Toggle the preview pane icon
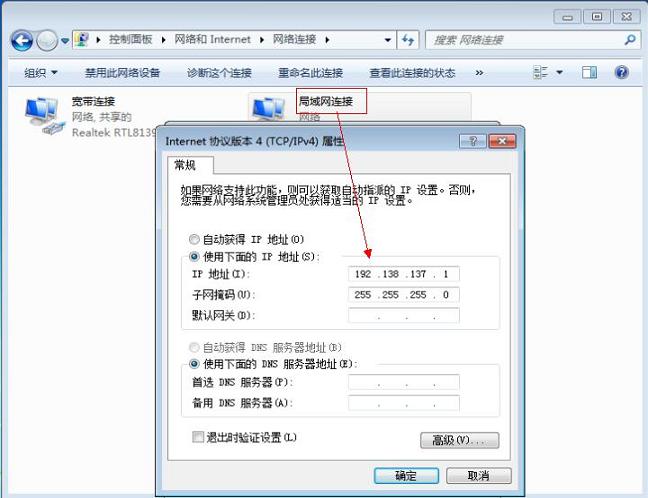Viewport: 648px width, 498px height. (x=590, y=73)
